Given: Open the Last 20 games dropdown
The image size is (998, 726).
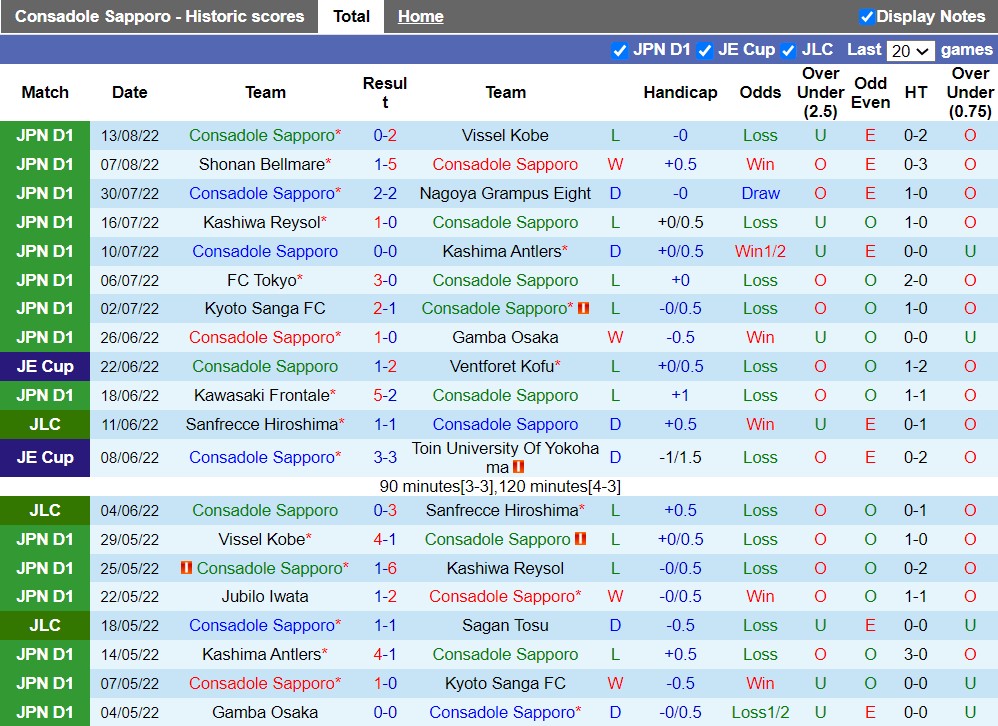Looking at the screenshot, I should tap(910, 50).
